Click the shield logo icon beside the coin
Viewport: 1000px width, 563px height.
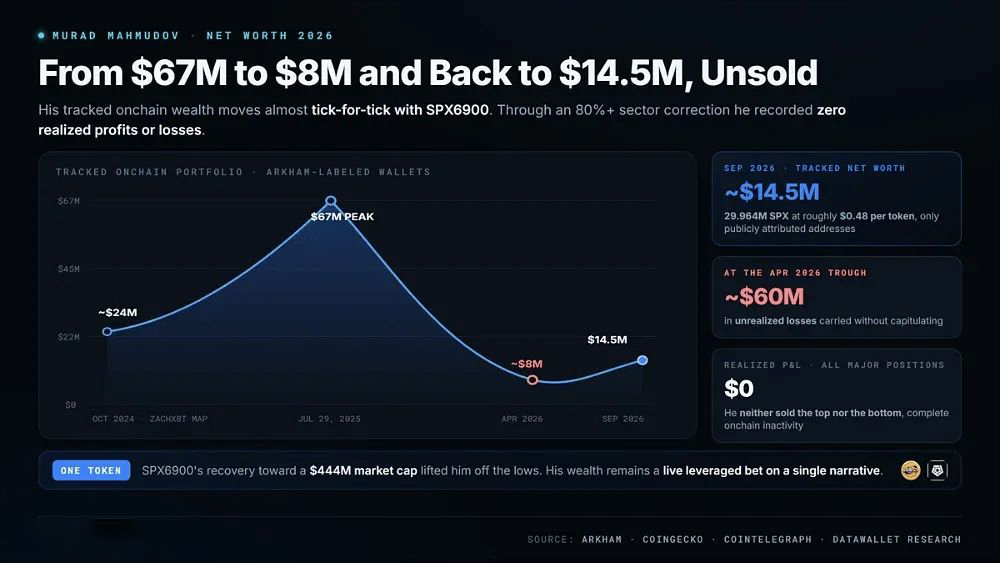tap(937, 471)
